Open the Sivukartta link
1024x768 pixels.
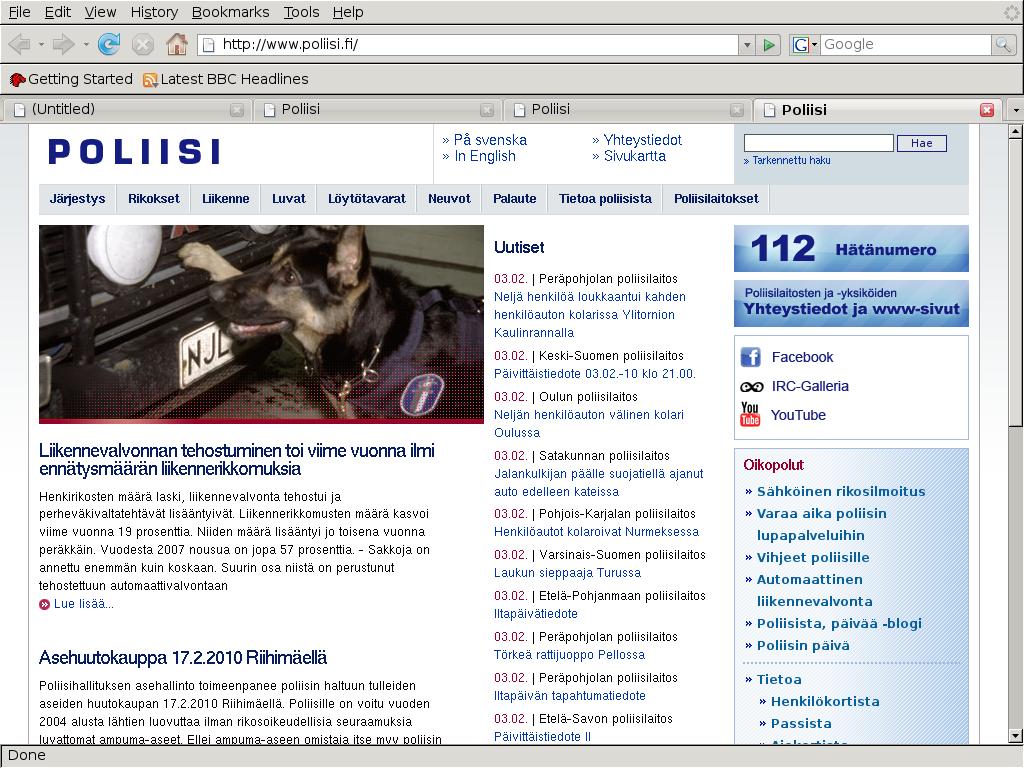point(635,156)
